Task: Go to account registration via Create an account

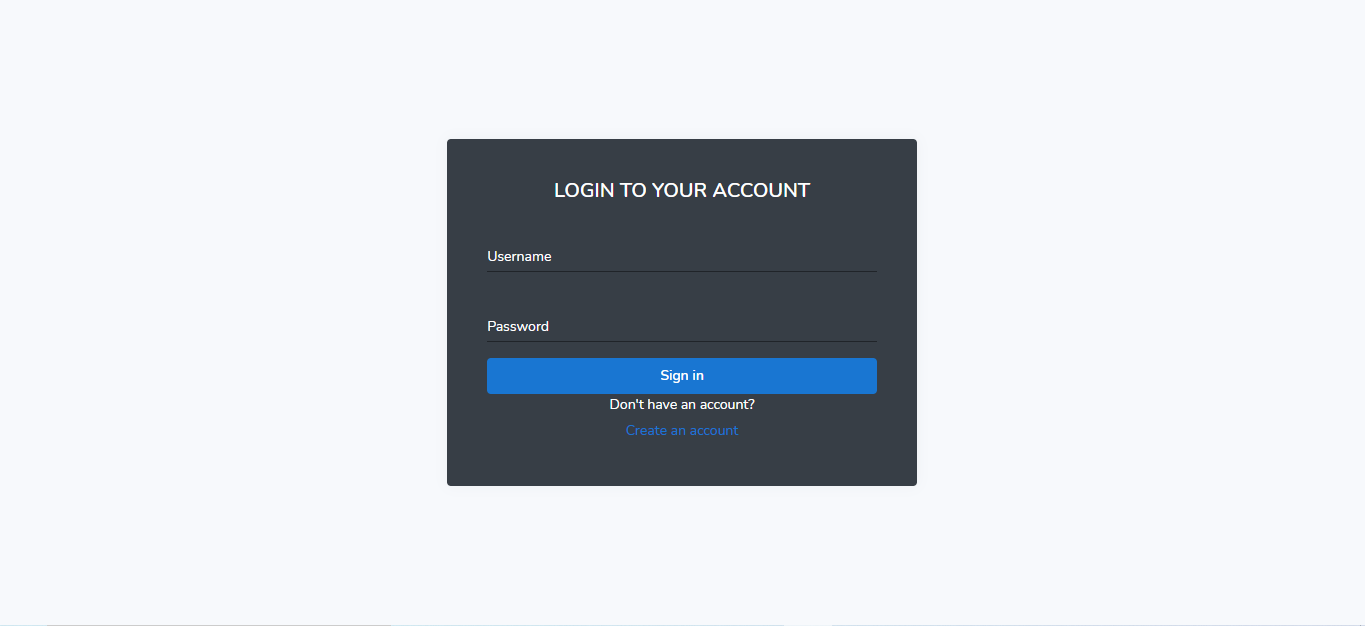Action: 682,431
